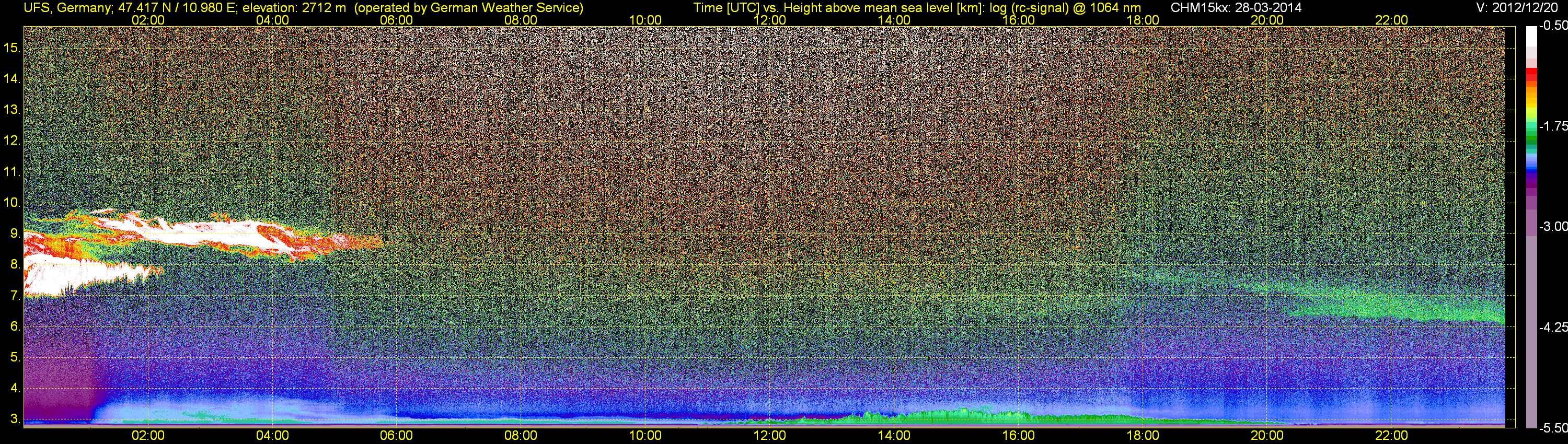Click the 02:00 label on the top time axis

point(148,20)
